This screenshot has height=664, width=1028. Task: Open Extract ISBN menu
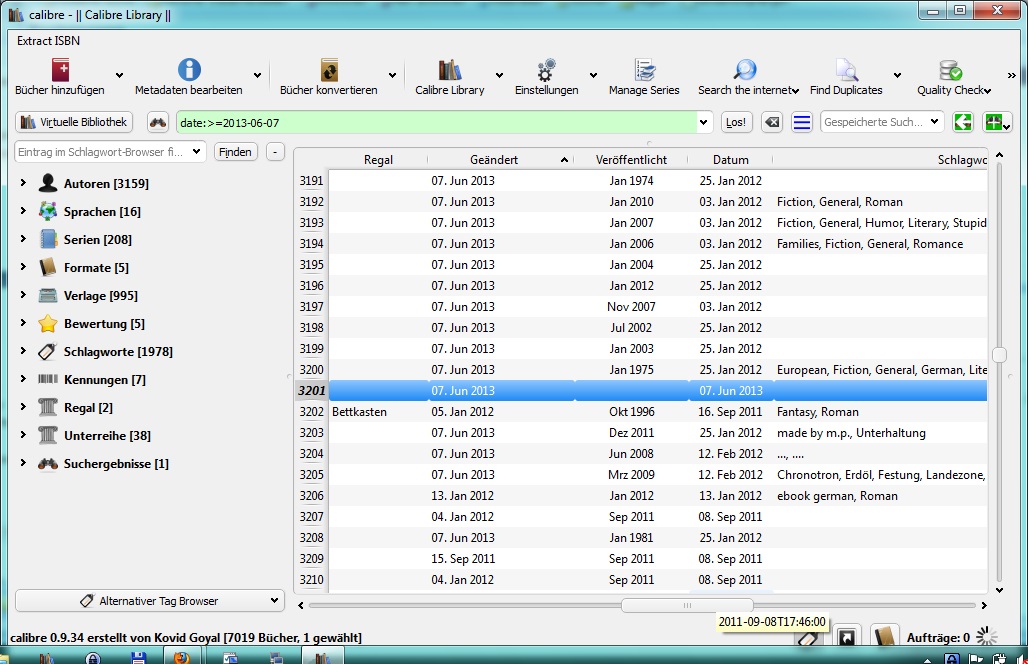coord(49,41)
